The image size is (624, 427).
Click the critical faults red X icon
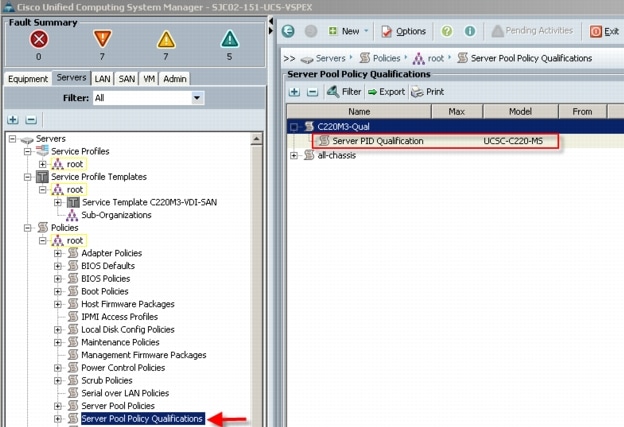[39, 39]
